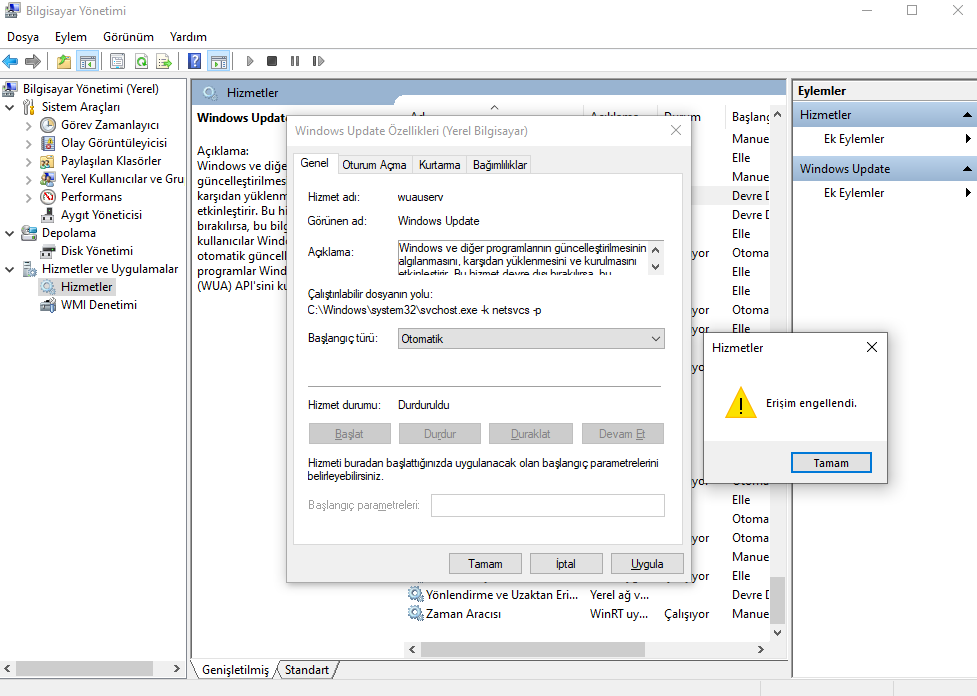Image resolution: width=977 pixels, height=696 pixels.
Task: Collapse the Sistem Araçları tree node
Action: click(x=9, y=107)
